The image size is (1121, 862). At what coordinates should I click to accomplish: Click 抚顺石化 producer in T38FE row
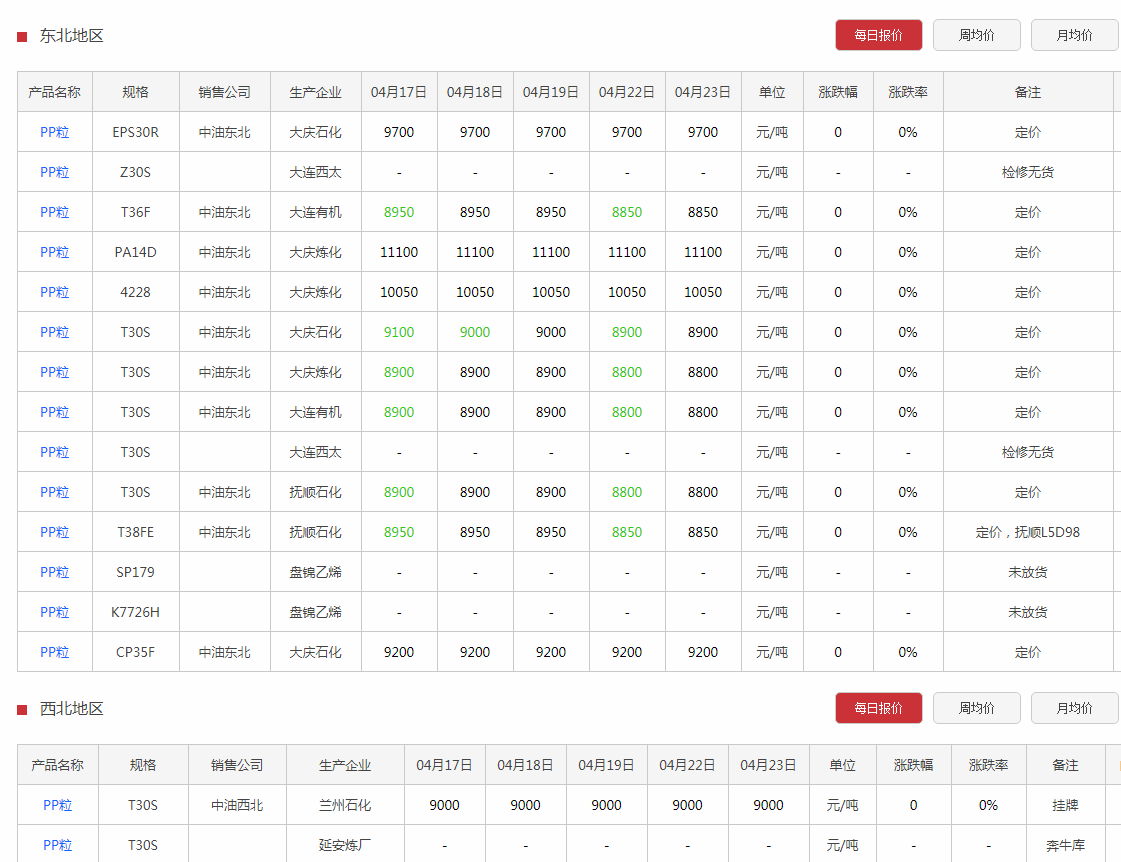click(x=315, y=532)
